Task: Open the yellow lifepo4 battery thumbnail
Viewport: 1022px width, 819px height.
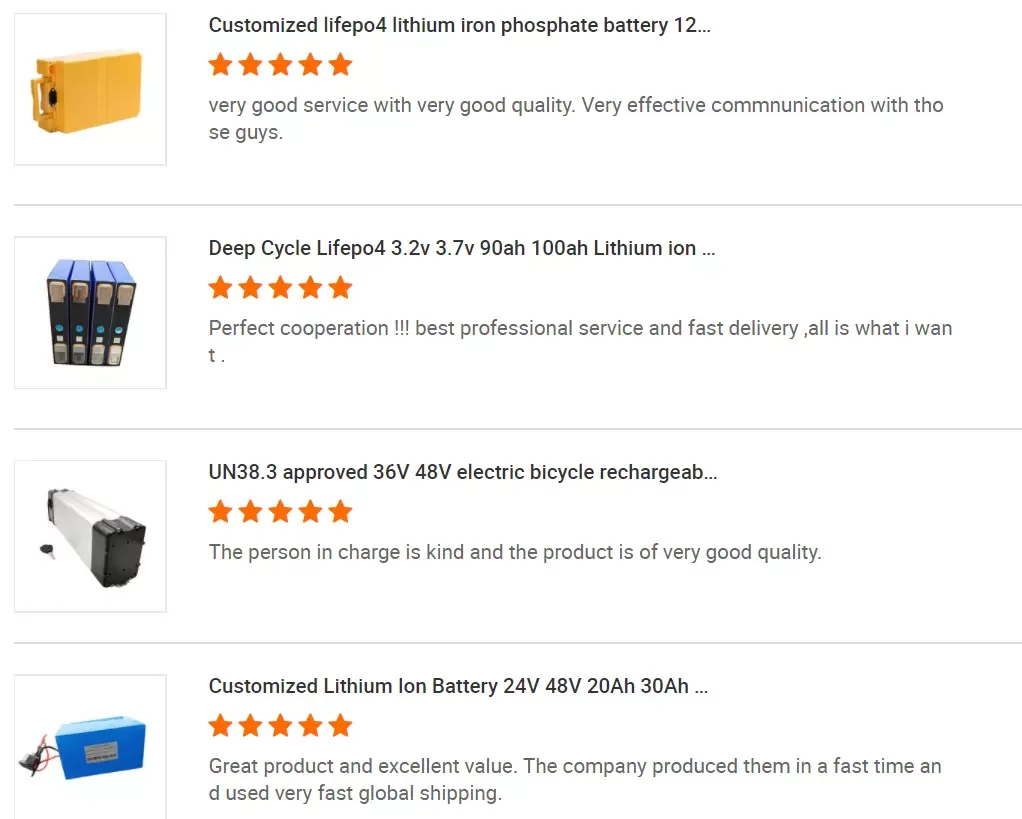Action: 90,89
